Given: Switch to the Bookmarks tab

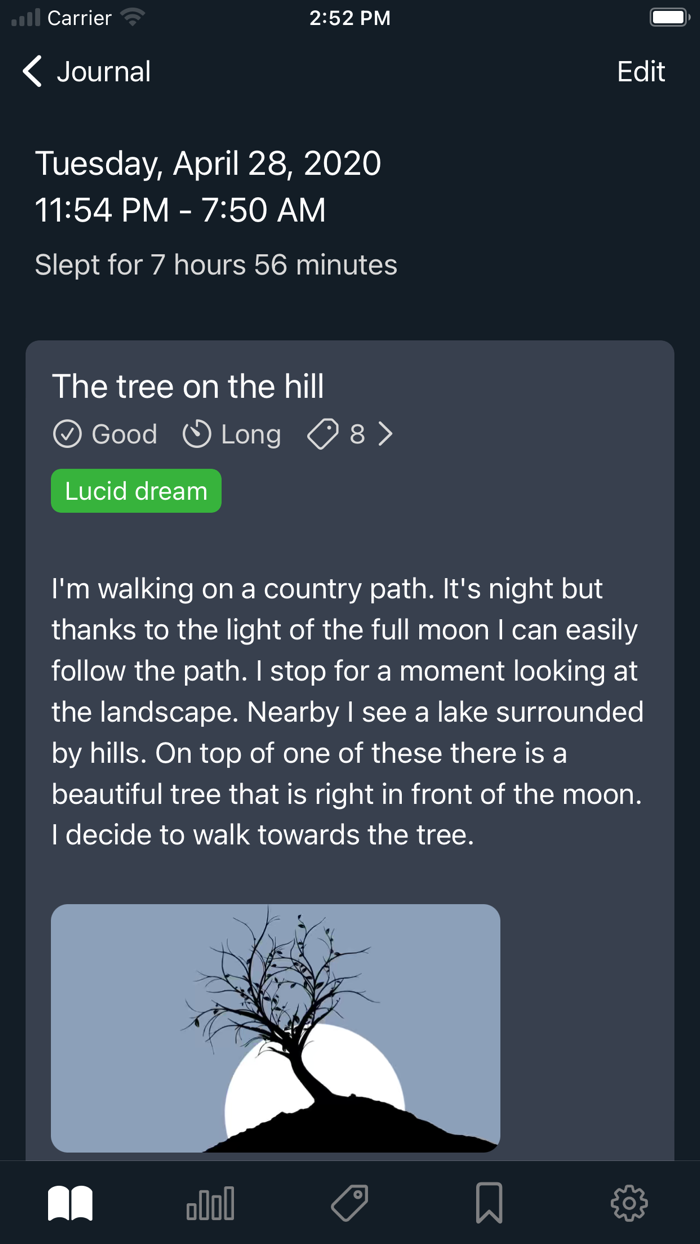Looking at the screenshot, I should (489, 1203).
